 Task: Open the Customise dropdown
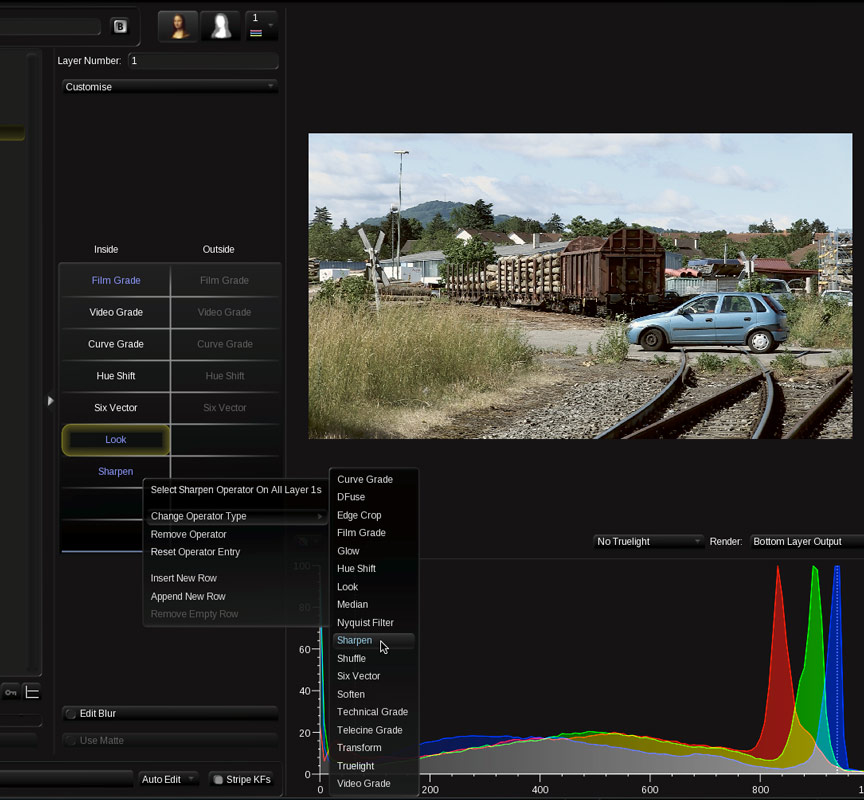(x=169, y=87)
